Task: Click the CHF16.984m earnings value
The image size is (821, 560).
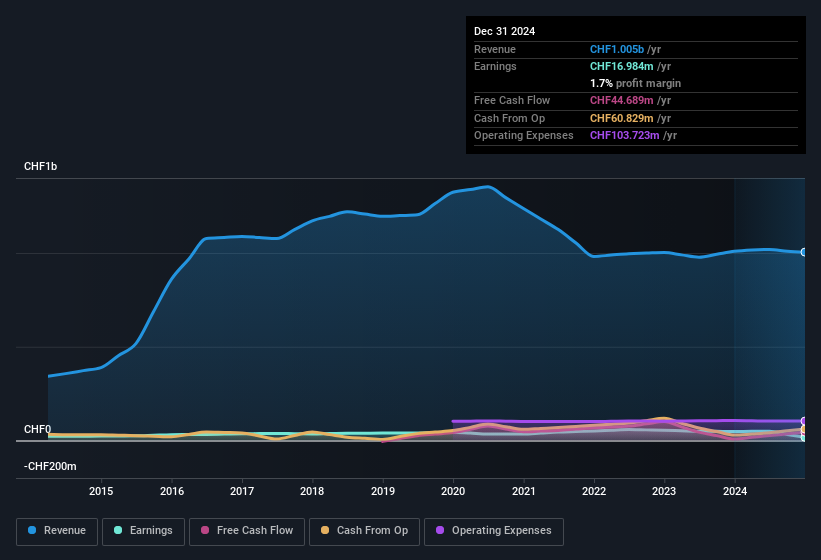Action: coord(622,66)
